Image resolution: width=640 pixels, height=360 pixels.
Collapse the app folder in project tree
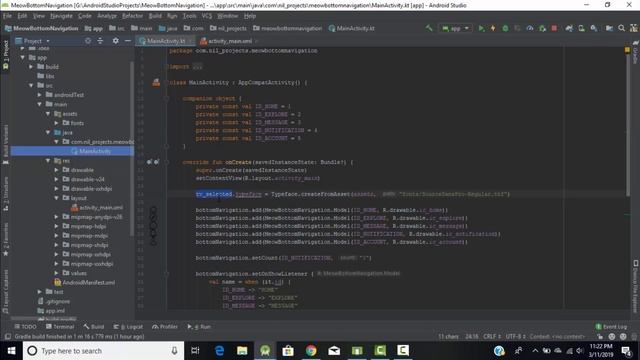[23, 58]
